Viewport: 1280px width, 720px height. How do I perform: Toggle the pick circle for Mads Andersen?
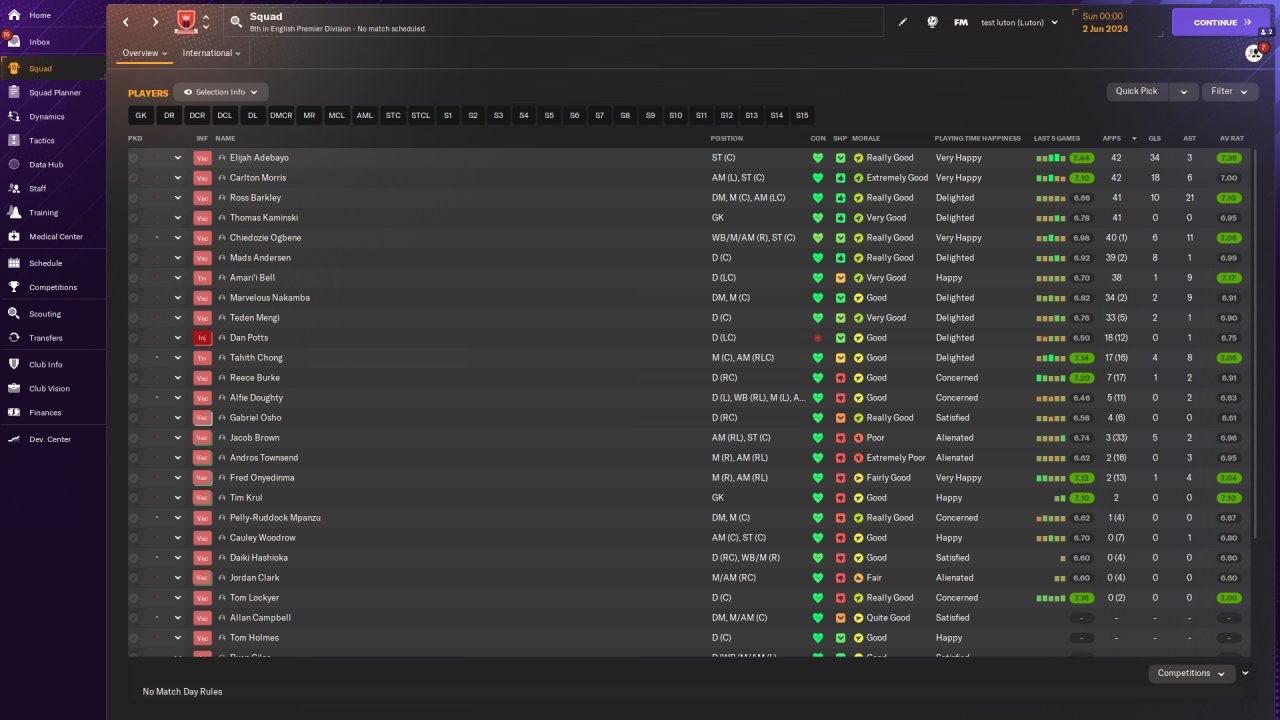134,258
